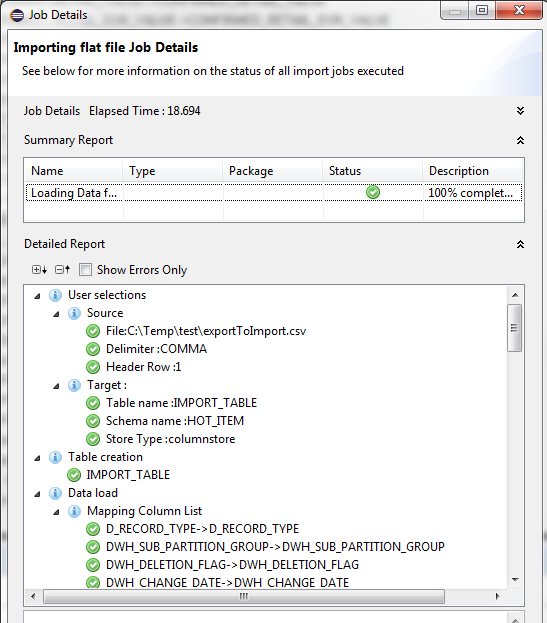Select the Table name :IMPORT_TABLE row
Image resolution: width=547 pixels, height=623 pixels.
tap(182, 403)
